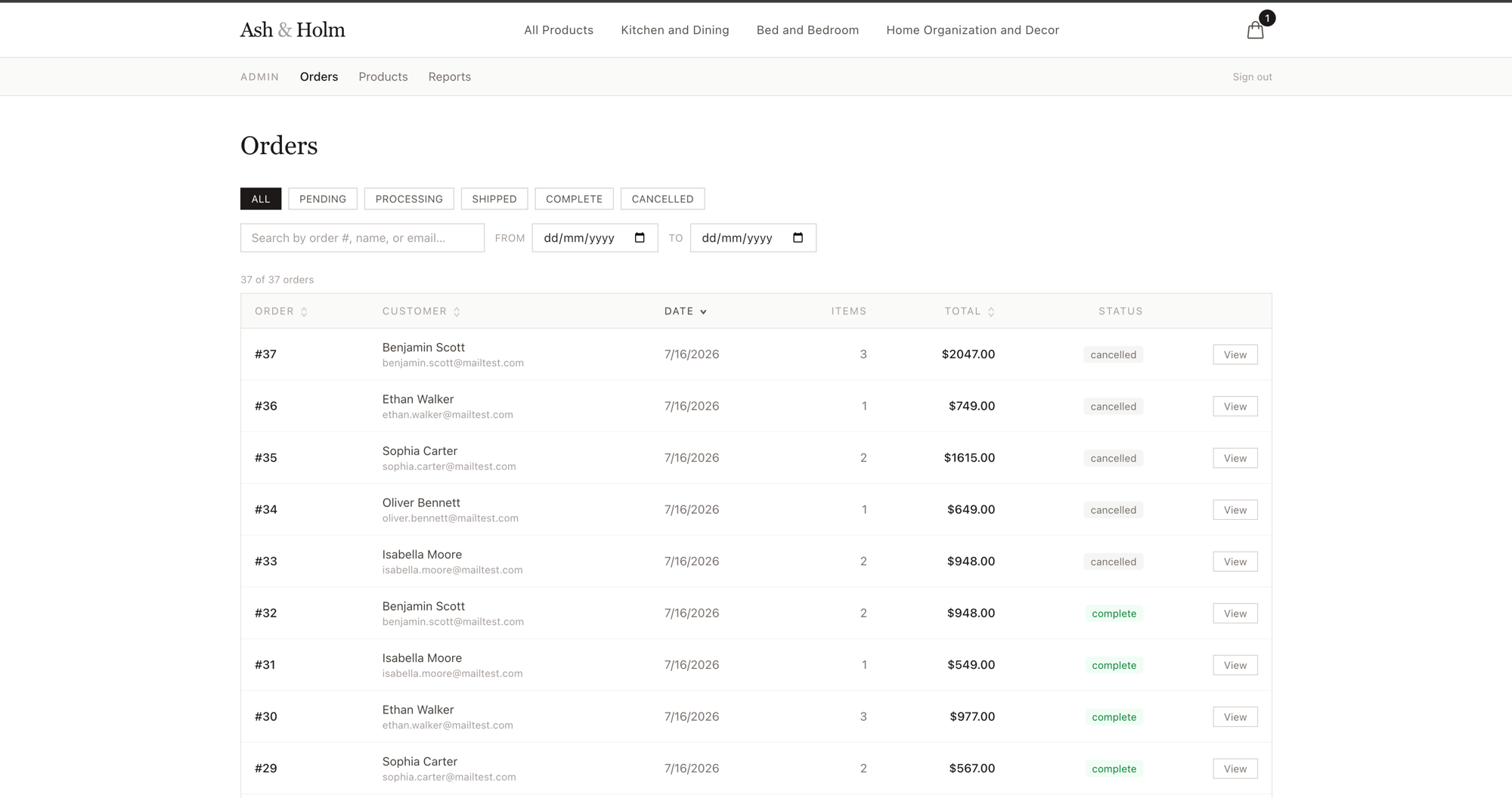Go to Ash & Holm home logo

[x=293, y=29]
